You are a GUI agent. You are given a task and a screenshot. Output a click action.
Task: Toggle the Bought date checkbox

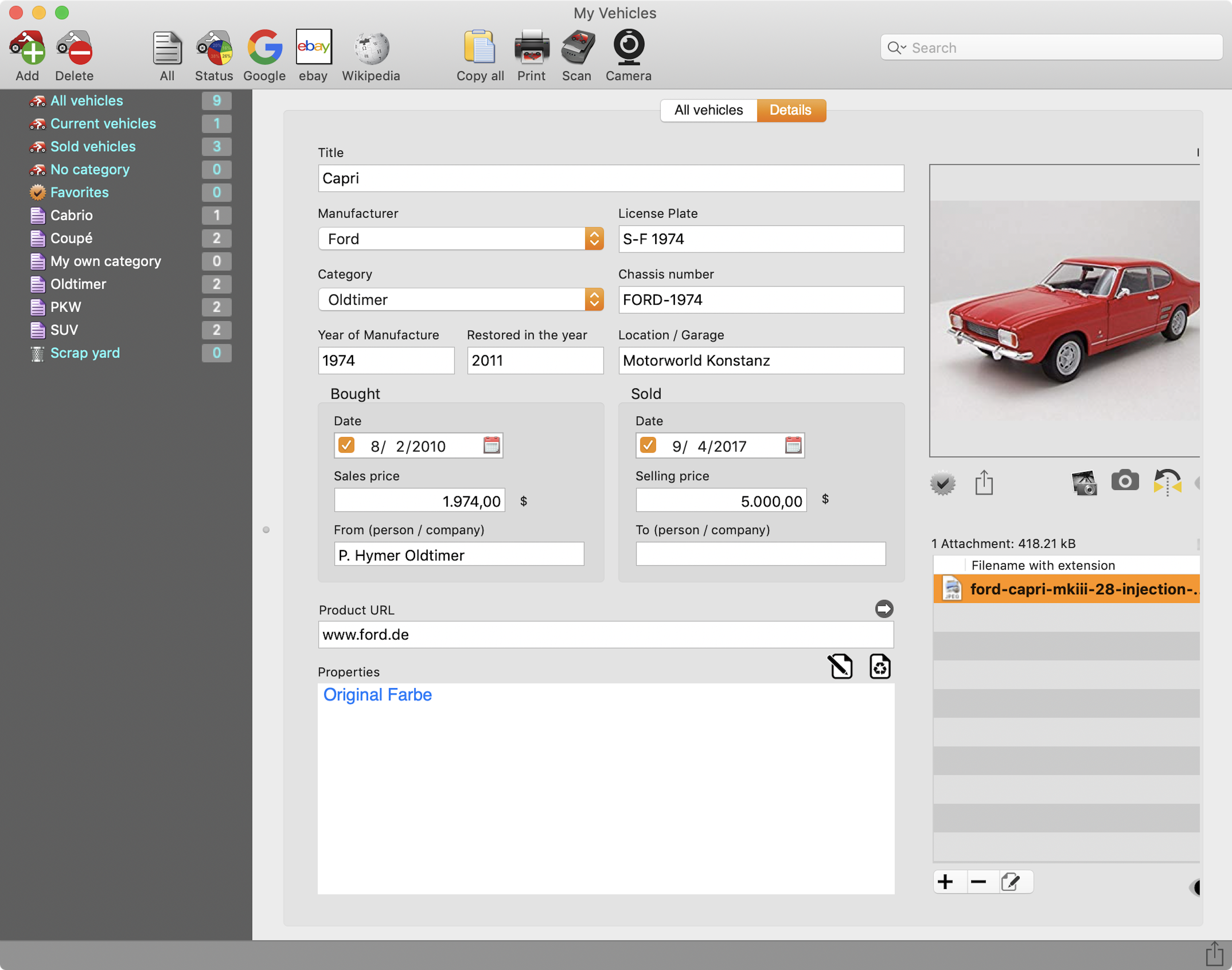[x=346, y=445]
